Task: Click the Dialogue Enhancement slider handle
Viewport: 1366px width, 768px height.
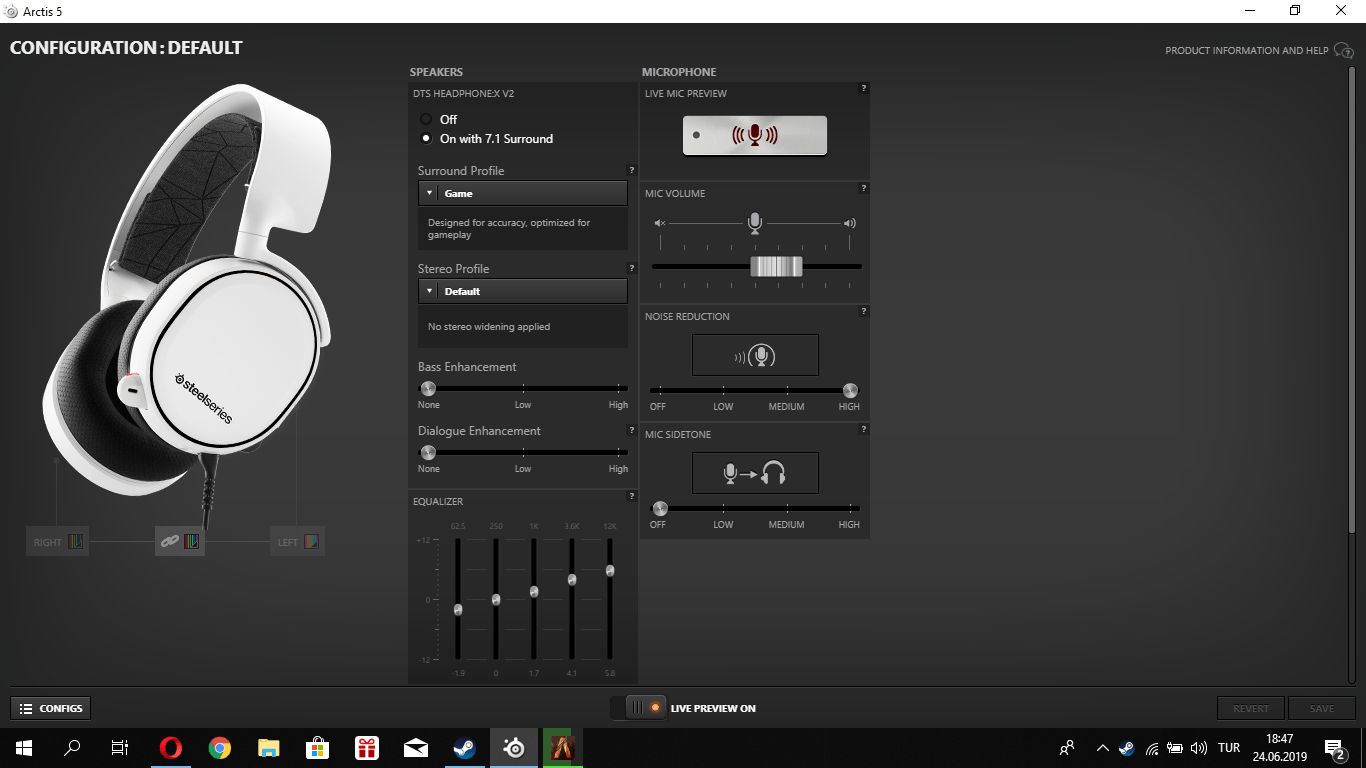Action: pos(428,452)
